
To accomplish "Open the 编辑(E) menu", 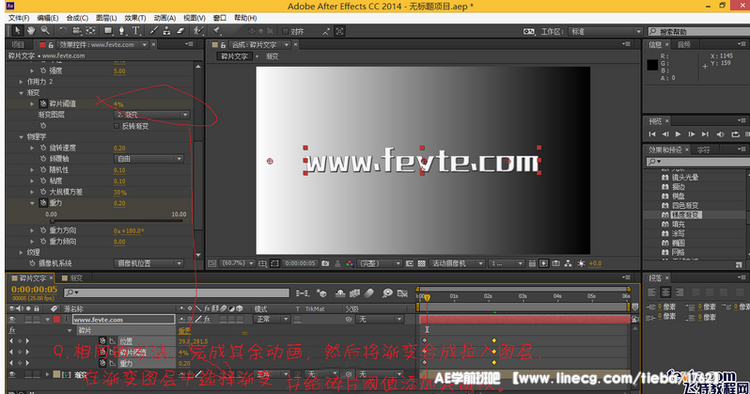I will click(x=48, y=18).
